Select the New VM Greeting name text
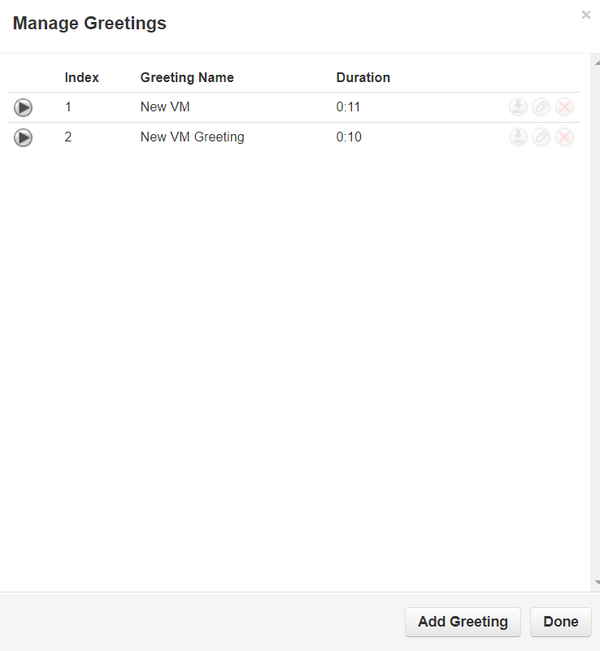 point(192,137)
